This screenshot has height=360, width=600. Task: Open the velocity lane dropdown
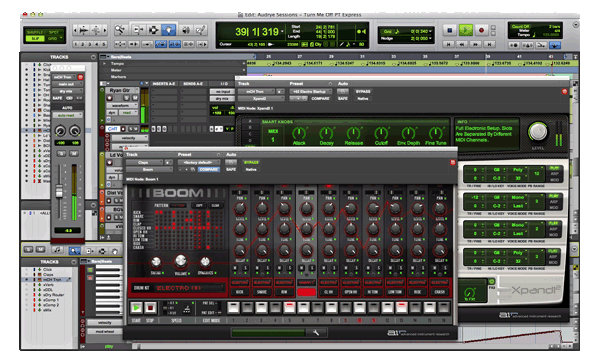130,138
